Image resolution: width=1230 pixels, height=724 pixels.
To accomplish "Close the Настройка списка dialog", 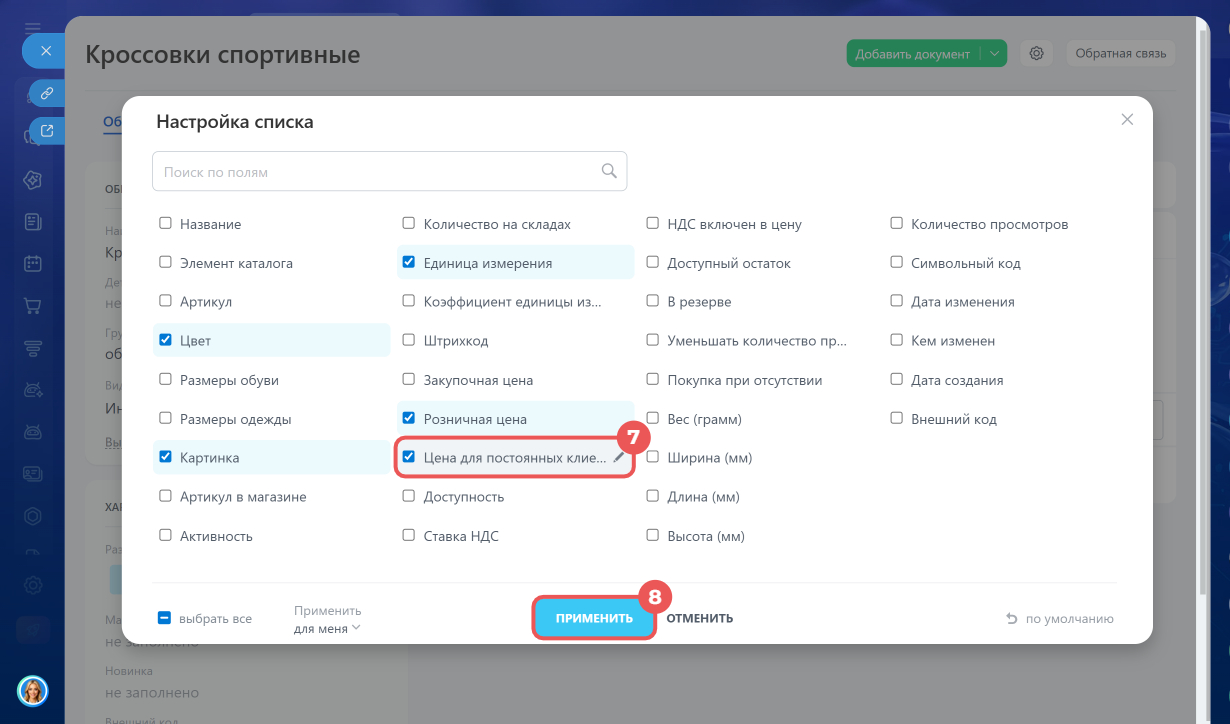I will pos(1127,119).
